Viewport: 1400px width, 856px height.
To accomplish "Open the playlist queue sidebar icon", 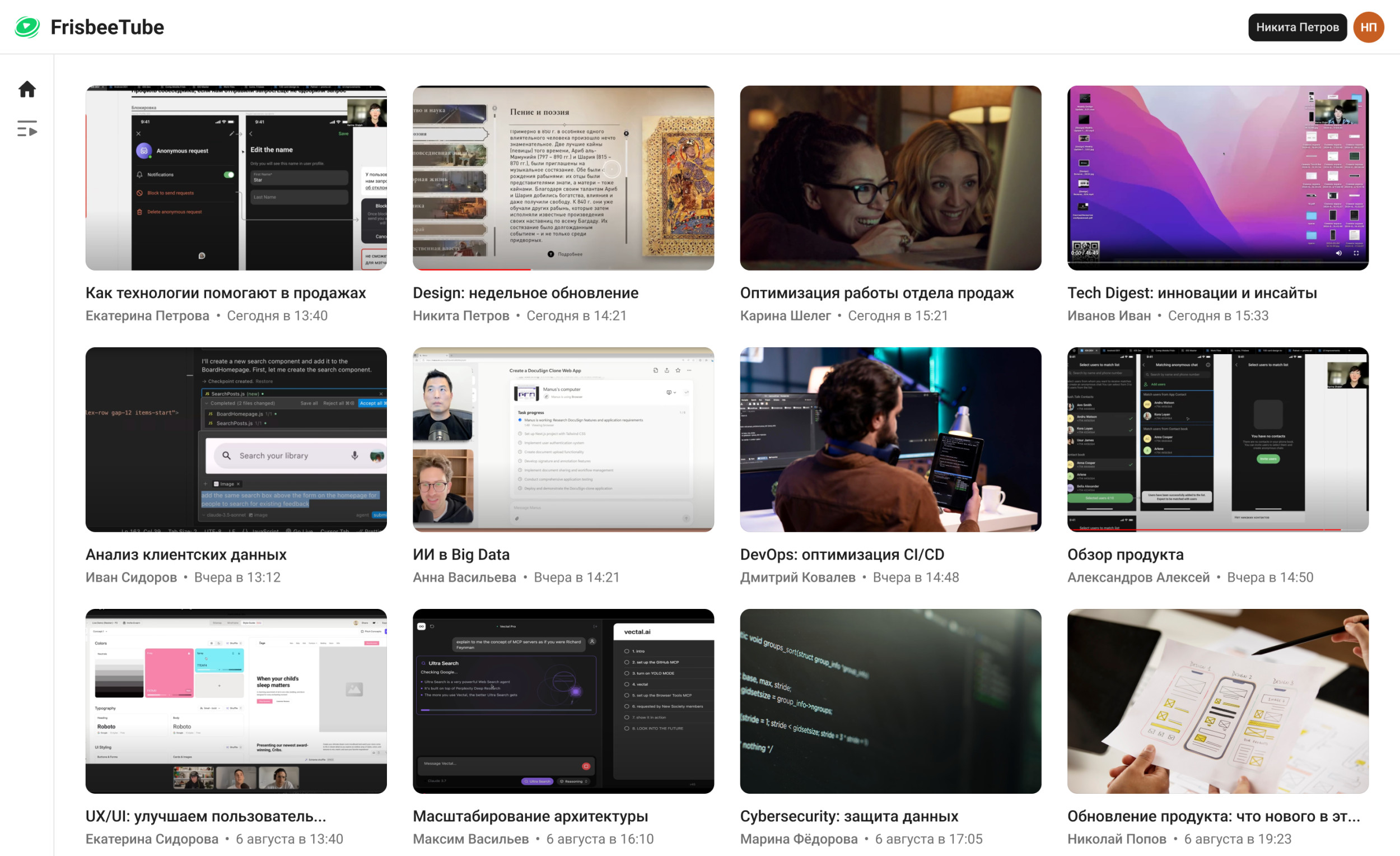I will coord(27,129).
